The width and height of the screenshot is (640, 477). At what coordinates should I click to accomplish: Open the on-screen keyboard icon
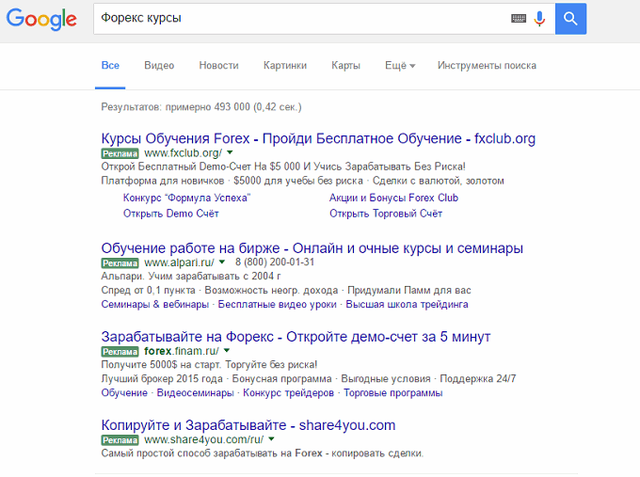pyautogui.click(x=518, y=18)
